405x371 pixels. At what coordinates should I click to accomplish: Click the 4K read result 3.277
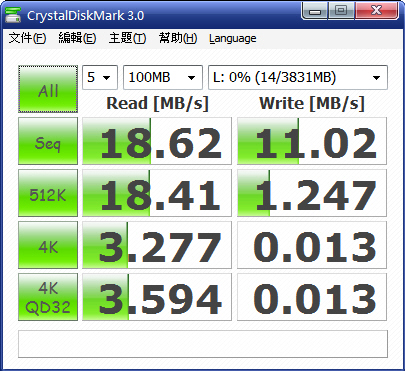click(157, 245)
